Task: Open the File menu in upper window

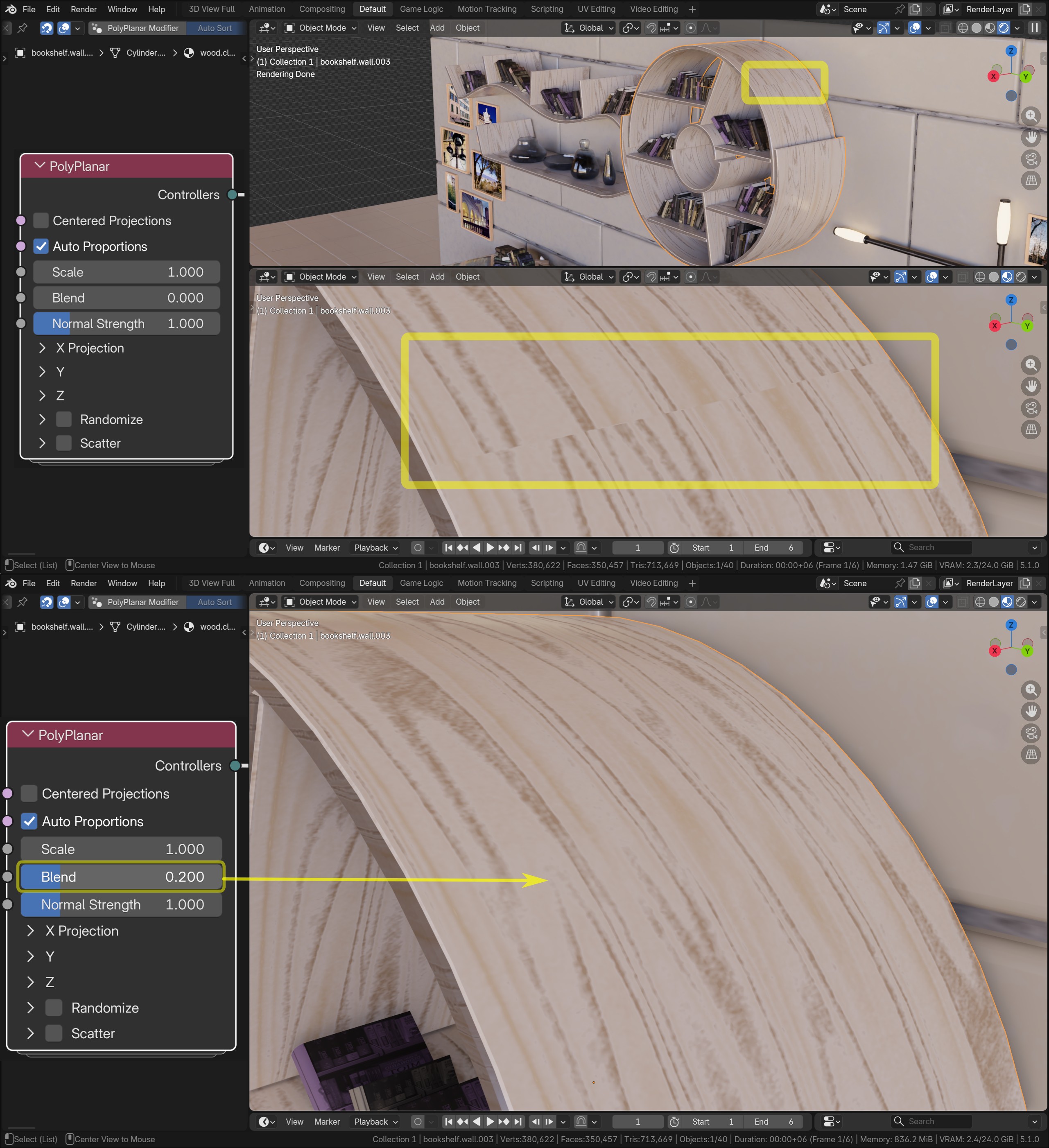Action: pyautogui.click(x=29, y=9)
